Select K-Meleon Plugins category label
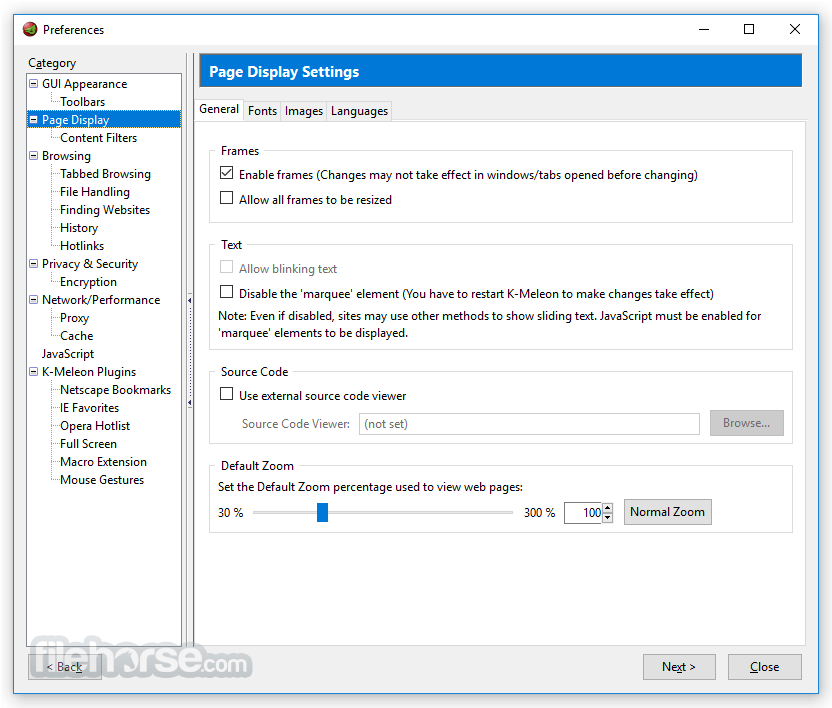832x708 pixels. [x=89, y=373]
